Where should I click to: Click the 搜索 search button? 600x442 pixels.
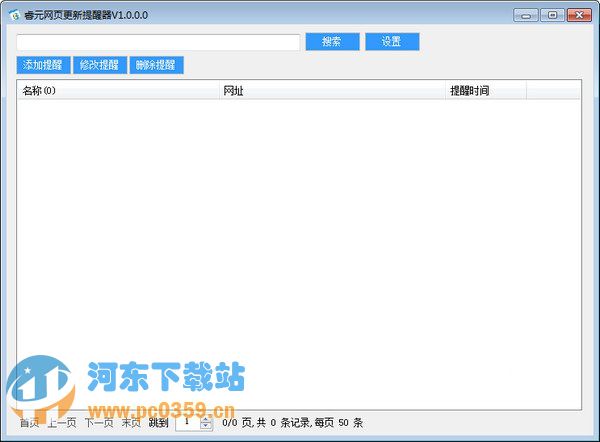(x=333, y=41)
